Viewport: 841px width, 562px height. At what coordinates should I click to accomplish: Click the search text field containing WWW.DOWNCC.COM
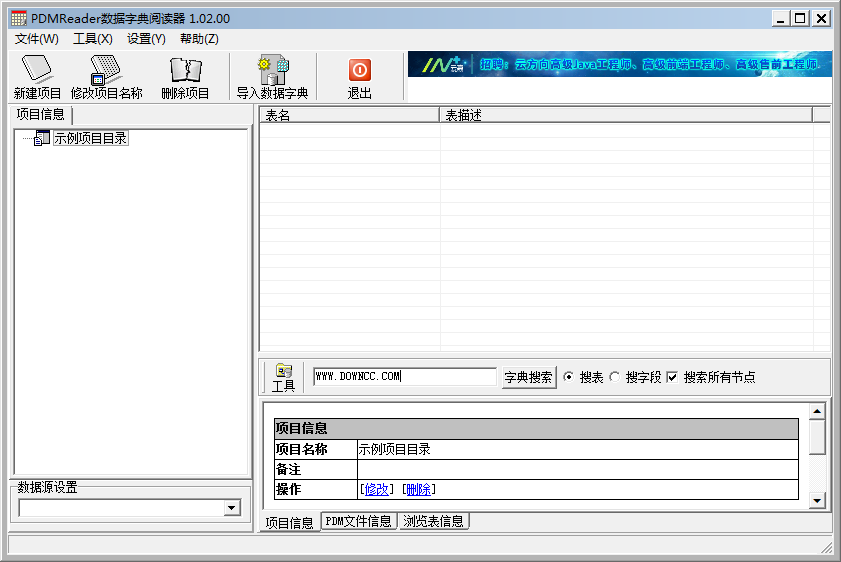[x=403, y=377]
